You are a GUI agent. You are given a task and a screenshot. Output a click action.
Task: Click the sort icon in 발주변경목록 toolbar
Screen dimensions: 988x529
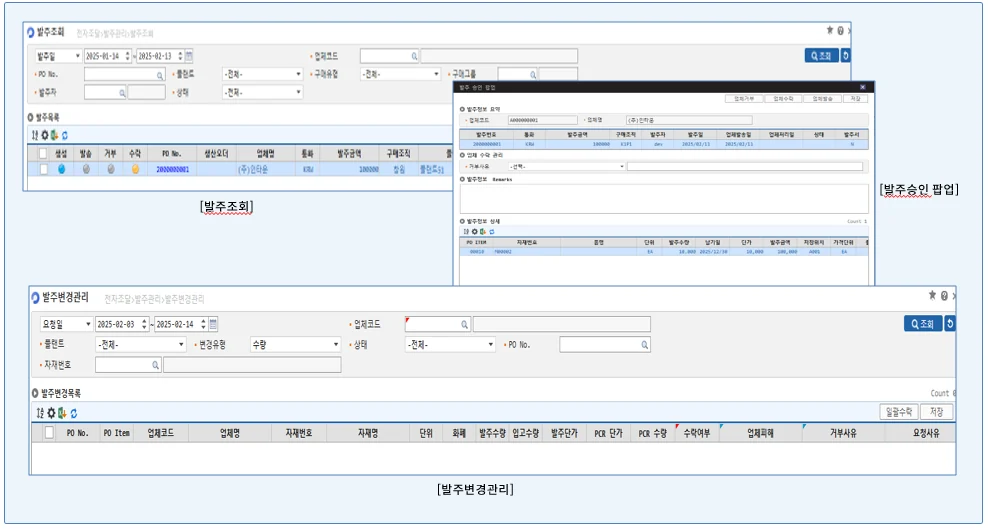(x=40, y=413)
